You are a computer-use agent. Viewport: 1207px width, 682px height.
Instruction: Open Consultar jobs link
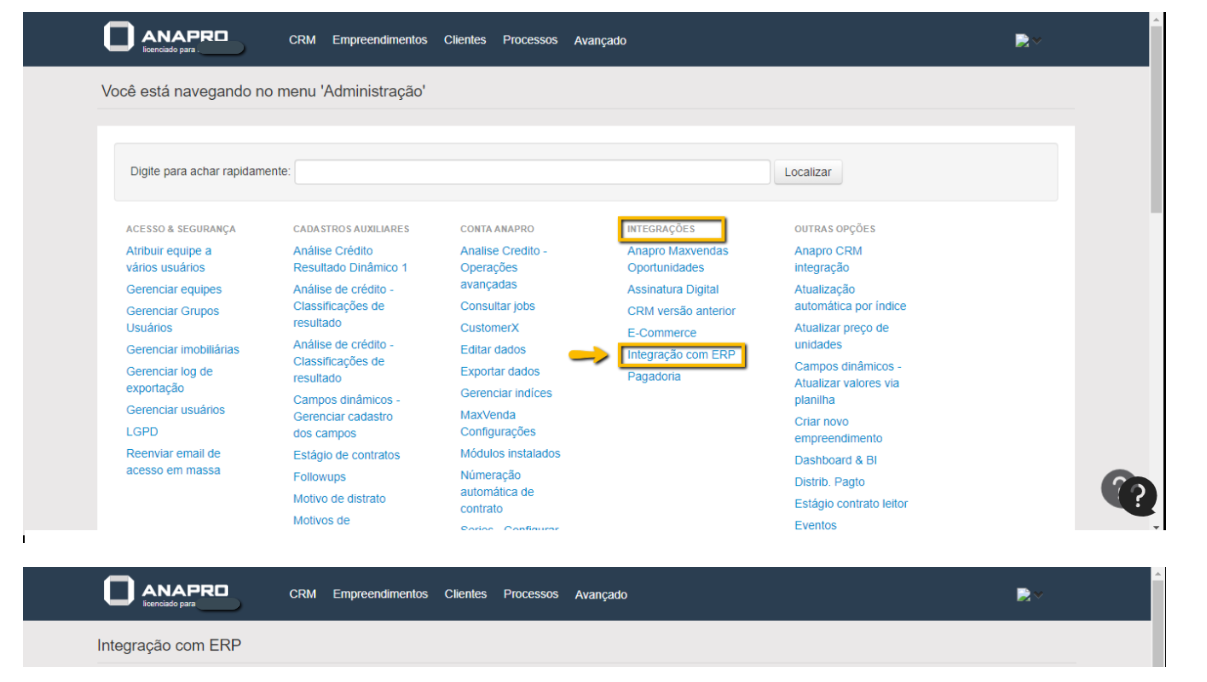tap(497, 306)
